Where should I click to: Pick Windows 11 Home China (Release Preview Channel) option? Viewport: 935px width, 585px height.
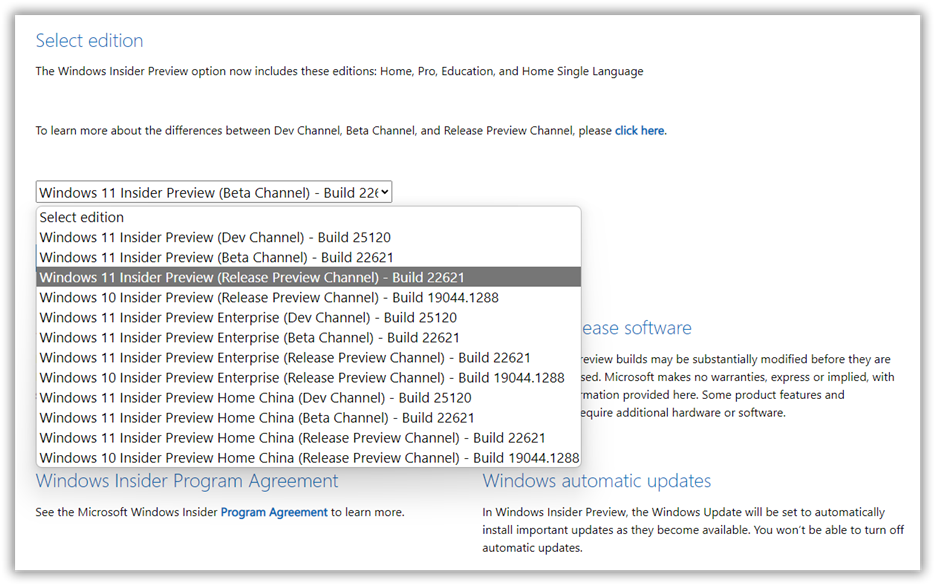click(x=308, y=438)
